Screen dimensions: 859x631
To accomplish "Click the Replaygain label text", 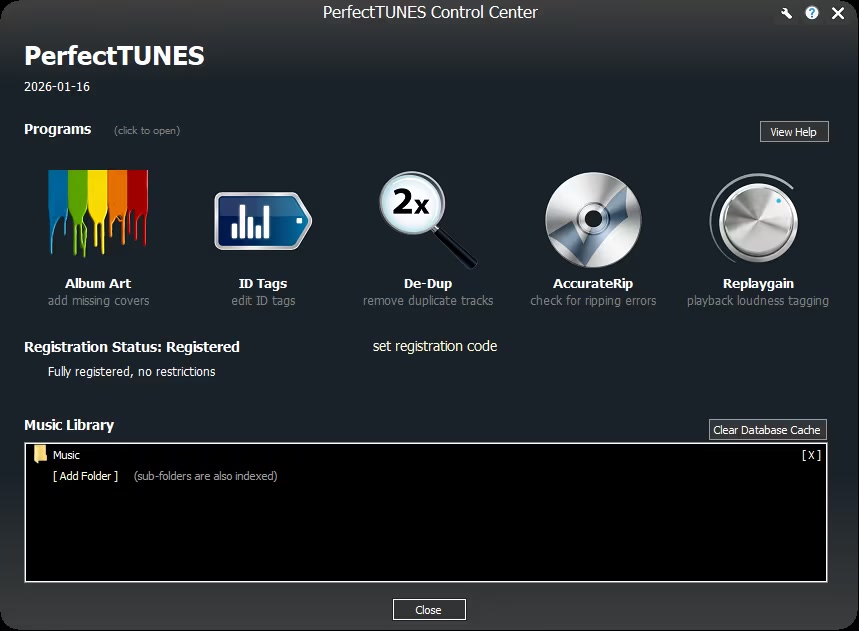I will pyautogui.click(x=757, y=283).
